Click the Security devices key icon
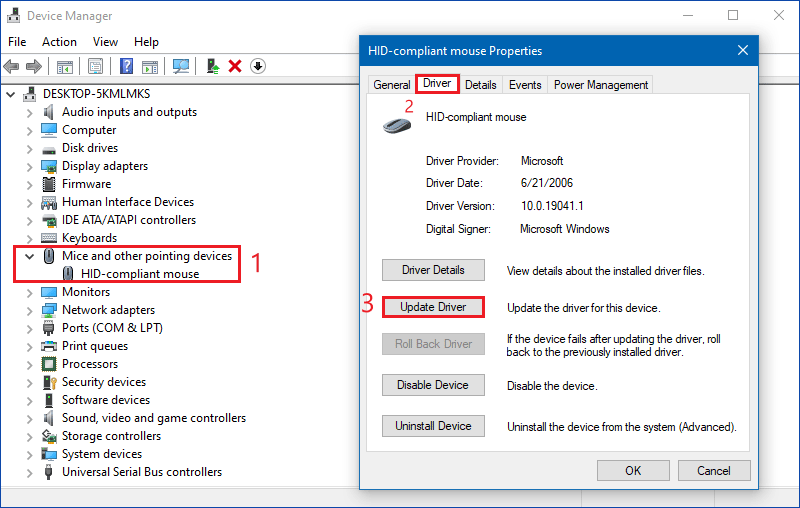The width and height of the screenshot is (800, 508). 49,383
